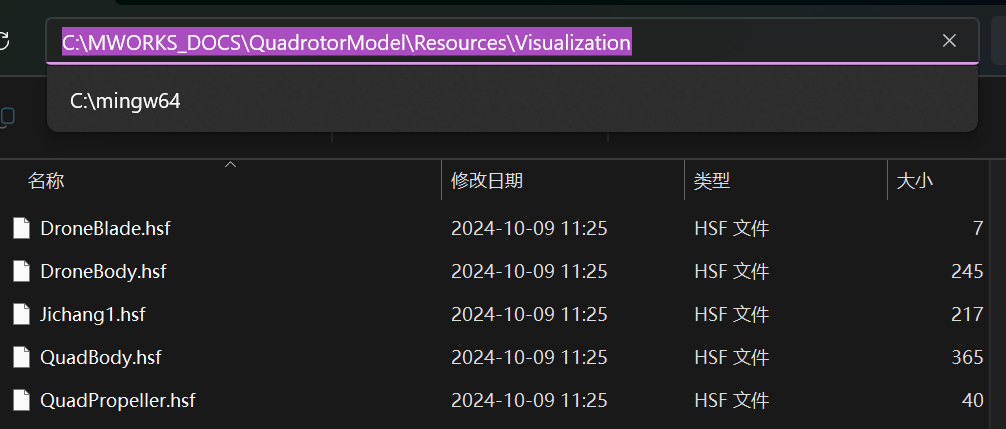The width and height of the screenshot is (1006, 429).
Task: Click the modified date of QuadBody.hsf
Action: 529,357
